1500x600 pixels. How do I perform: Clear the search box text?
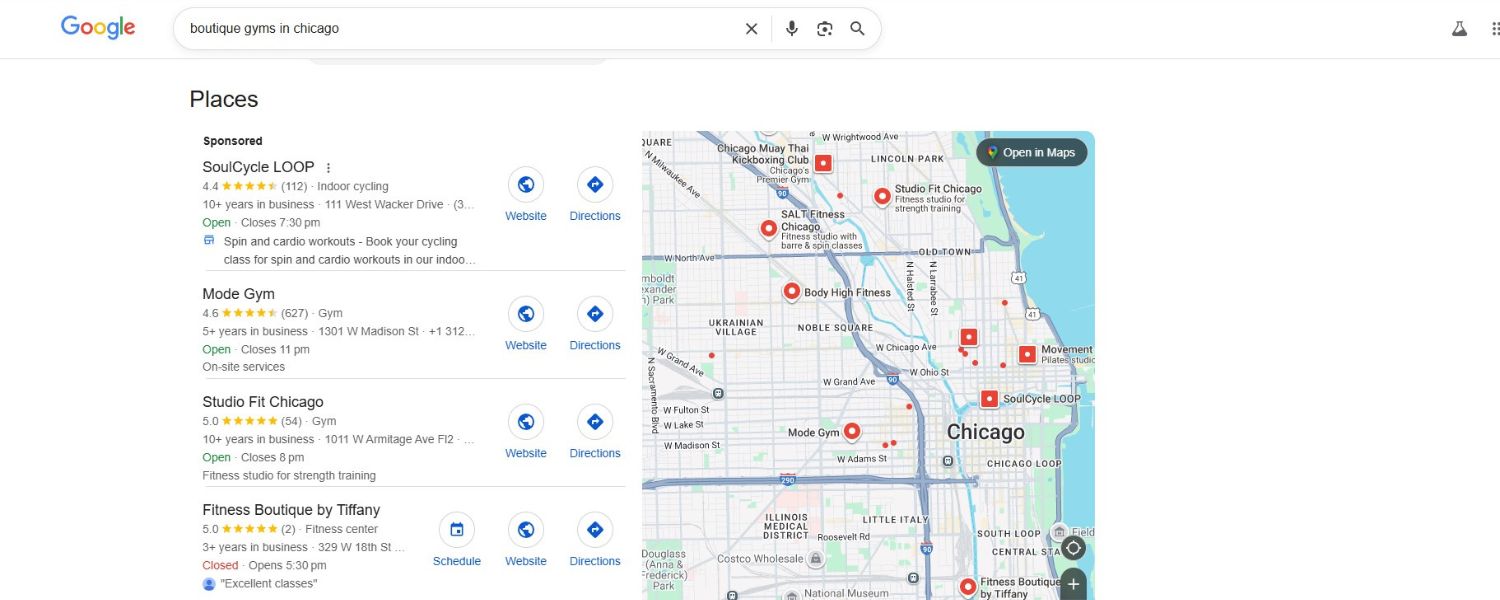(751, 29)
